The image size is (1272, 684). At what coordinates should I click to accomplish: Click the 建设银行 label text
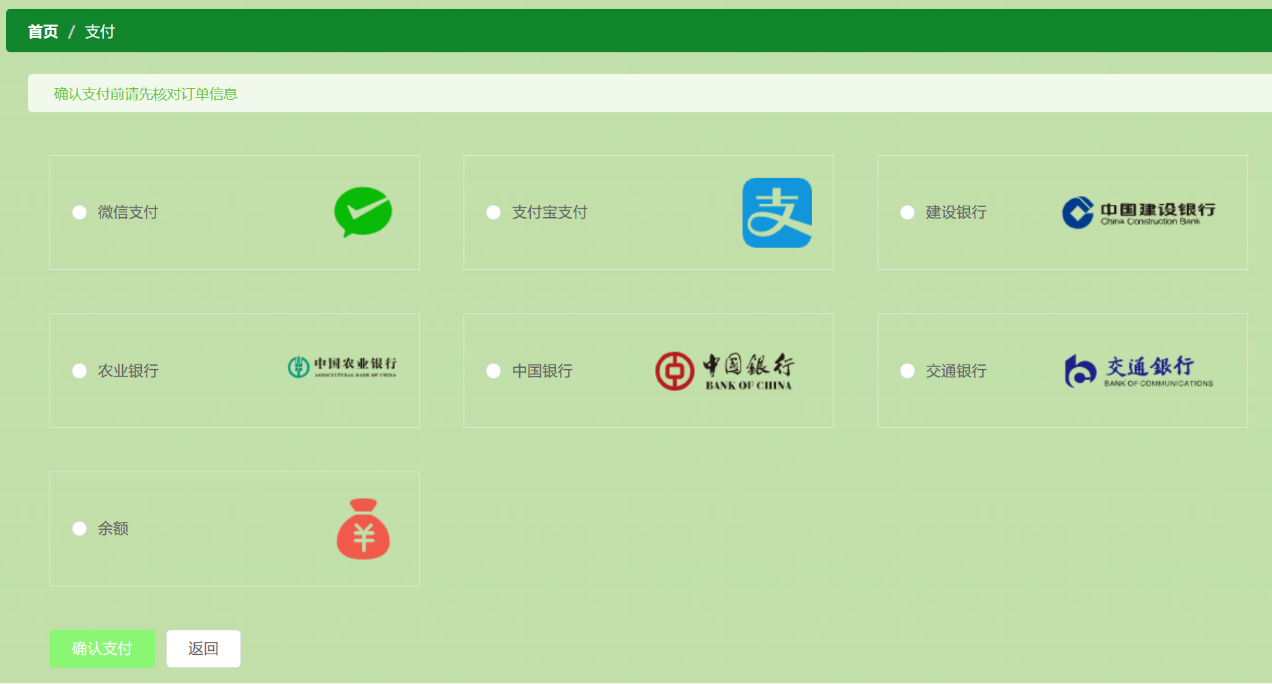coord(956,212)
